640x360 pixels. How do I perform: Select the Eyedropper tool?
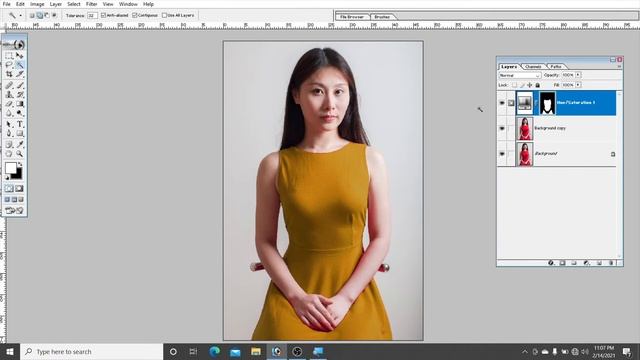(19, 144)
